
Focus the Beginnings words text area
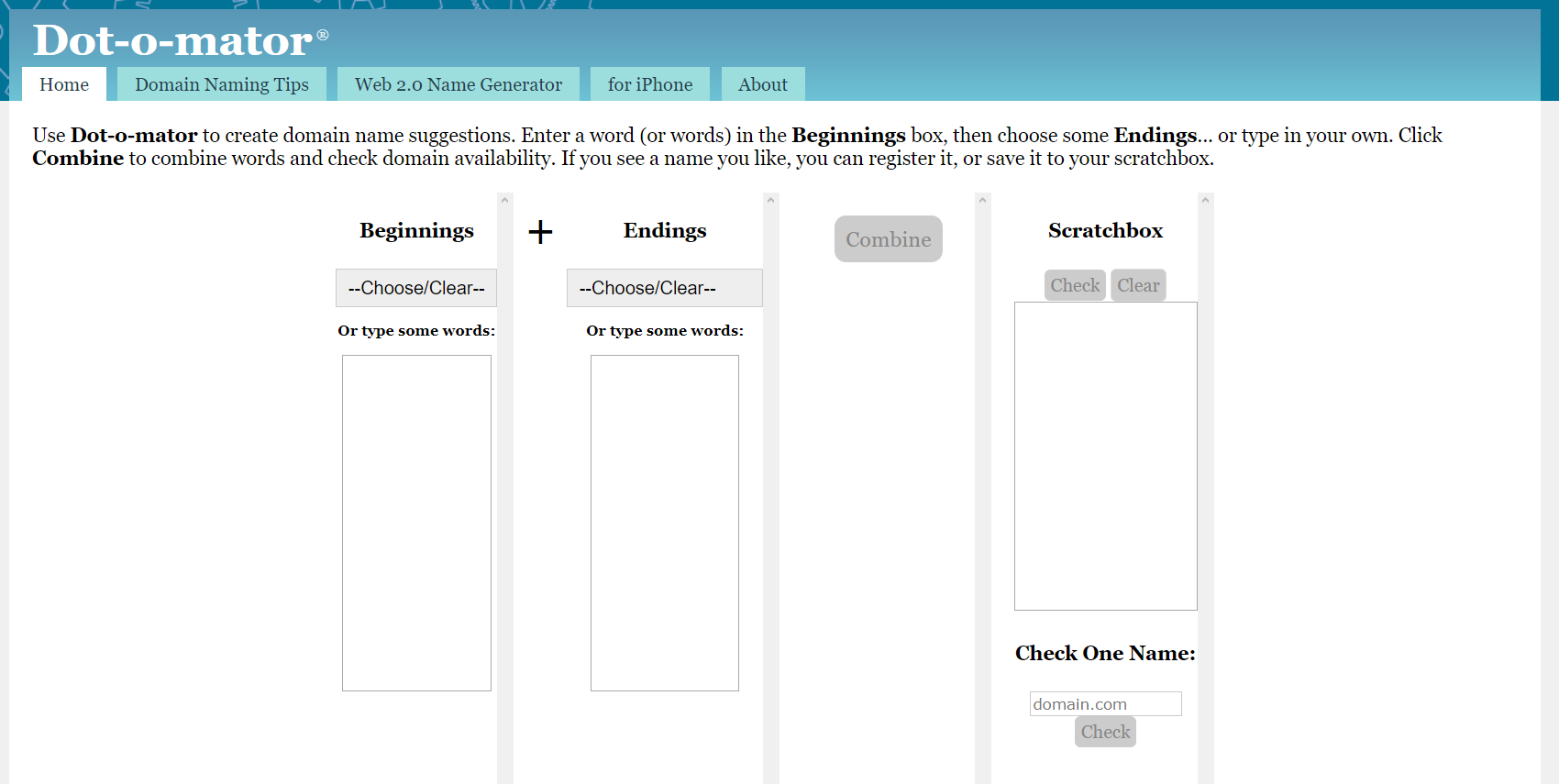tap(416, 523)
